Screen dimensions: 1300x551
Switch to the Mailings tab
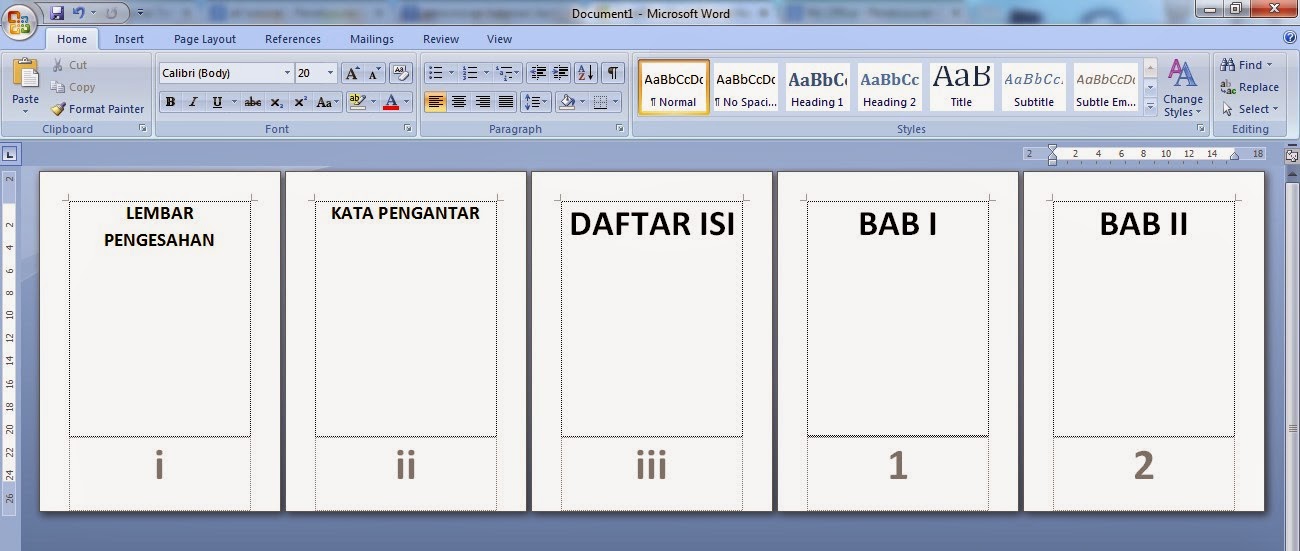[x=372, y=39]
